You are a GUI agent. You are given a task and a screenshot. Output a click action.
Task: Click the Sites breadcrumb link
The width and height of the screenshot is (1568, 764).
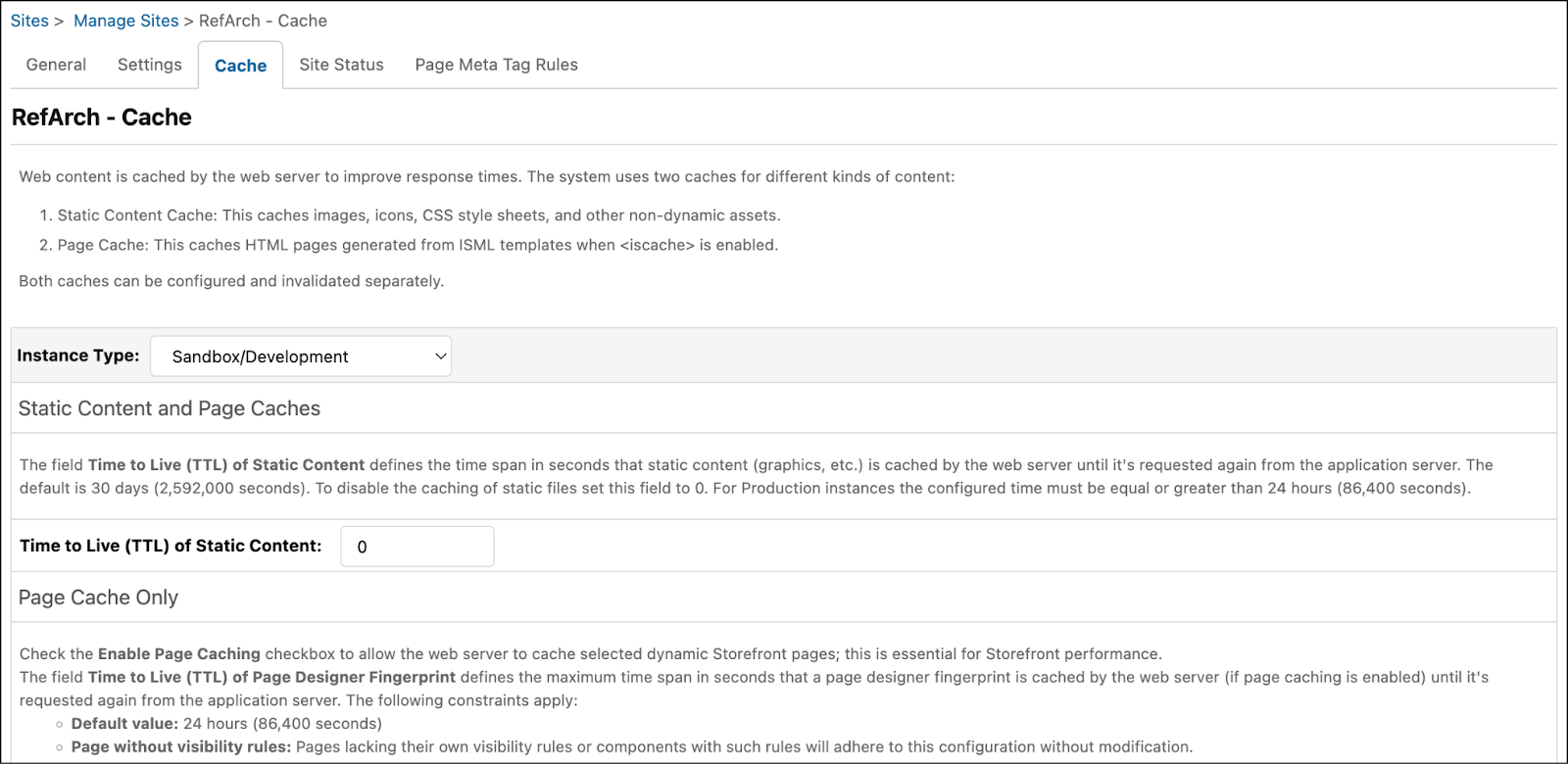click(29, 21)
